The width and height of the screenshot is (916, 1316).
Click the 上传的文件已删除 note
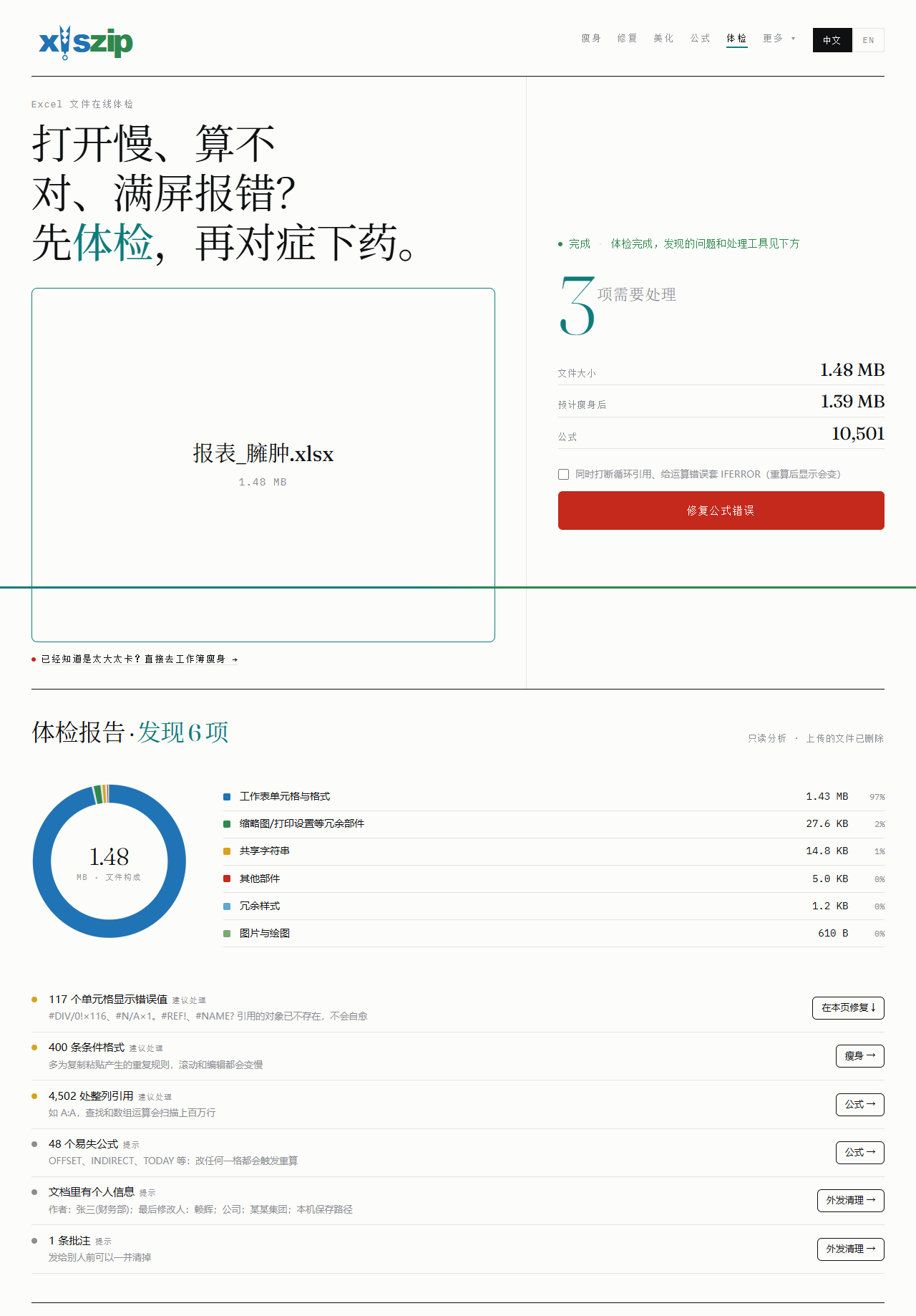844,738
